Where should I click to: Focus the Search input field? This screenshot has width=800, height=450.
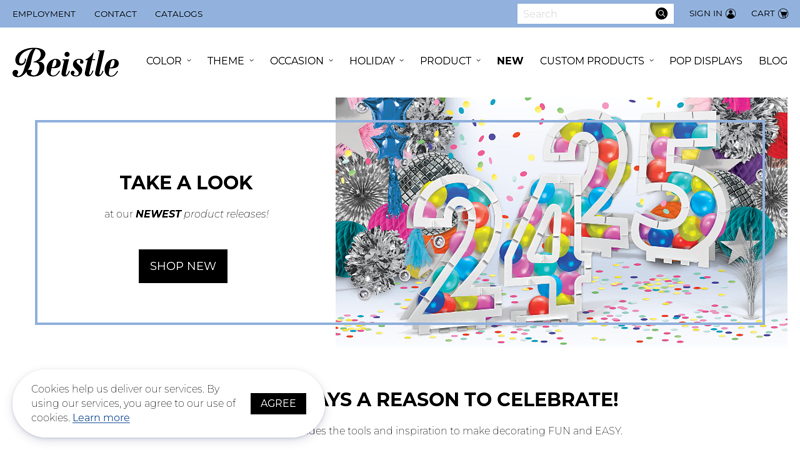click(587, 14)
